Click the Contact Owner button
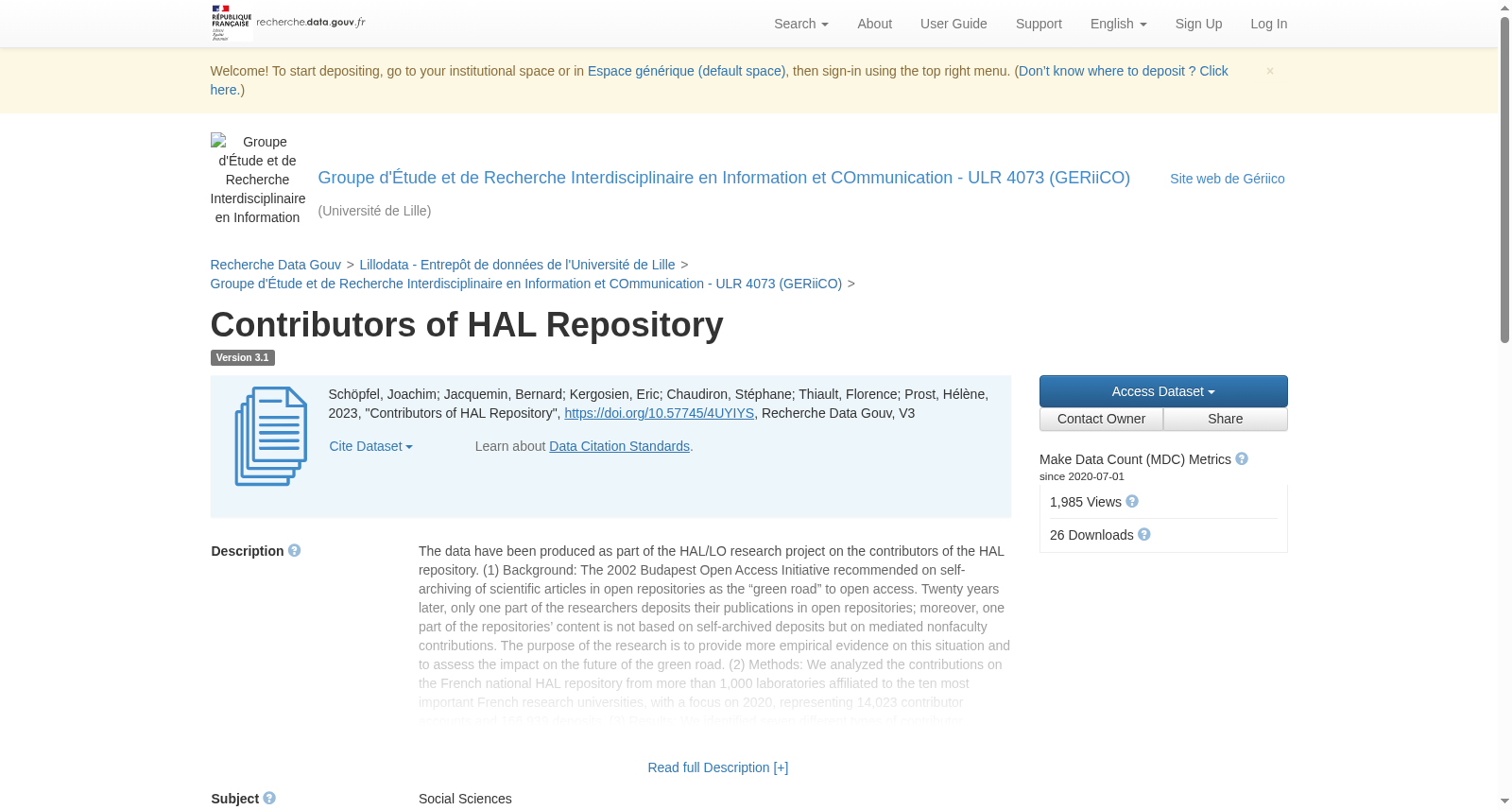The width and height of the screenshot is (1512, 810). click(x=1101, y=419)
